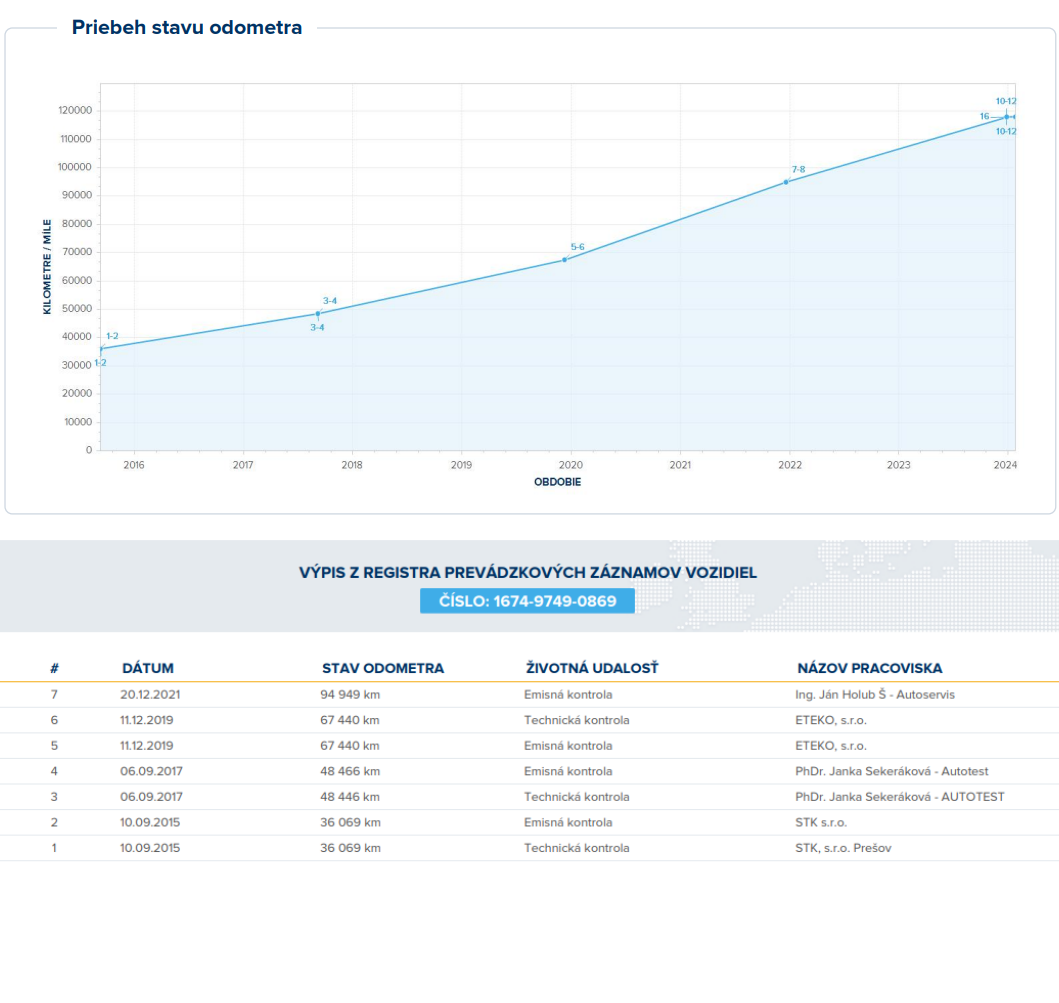The height and width of the screenshot is (1003, 1059).
Task: Select the 94 949 km odometer value
Action: point(350,694)
